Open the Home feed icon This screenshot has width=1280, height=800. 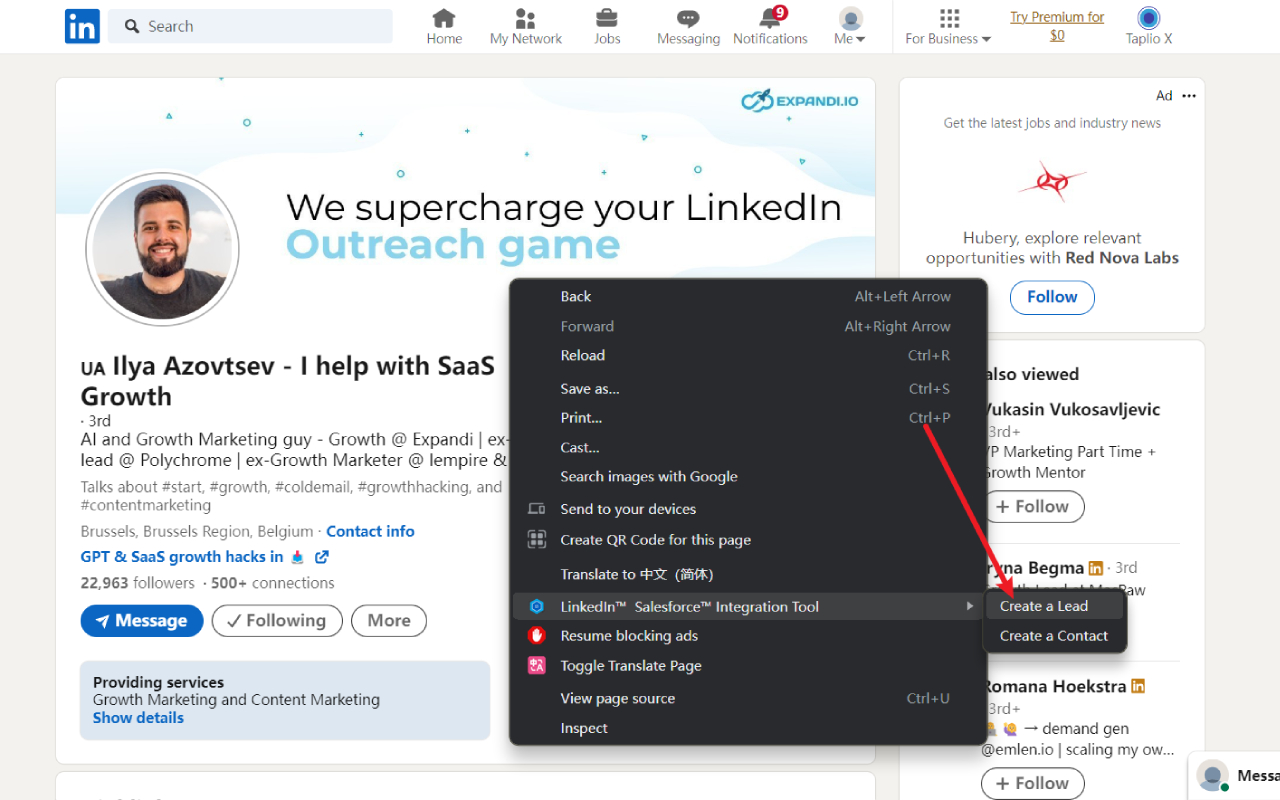[444, 18]
